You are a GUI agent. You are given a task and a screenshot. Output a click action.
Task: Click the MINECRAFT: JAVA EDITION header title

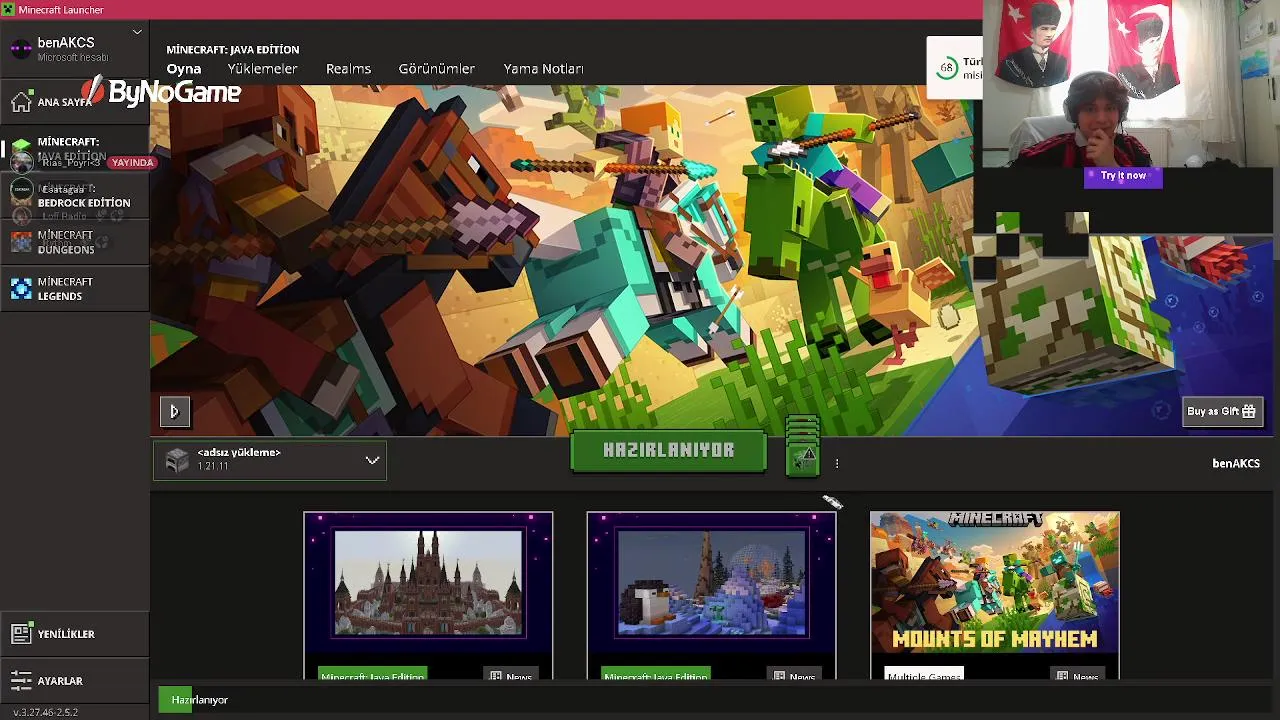point(233,49)
